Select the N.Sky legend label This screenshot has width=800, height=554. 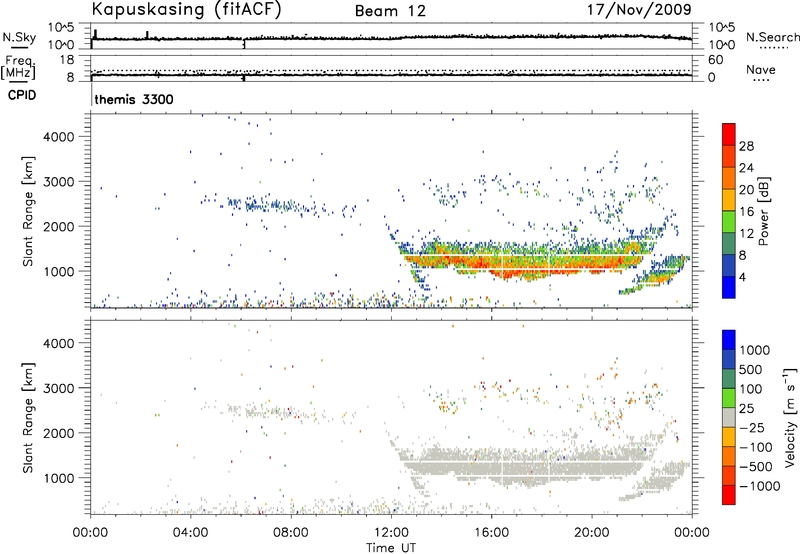[19, 37]
